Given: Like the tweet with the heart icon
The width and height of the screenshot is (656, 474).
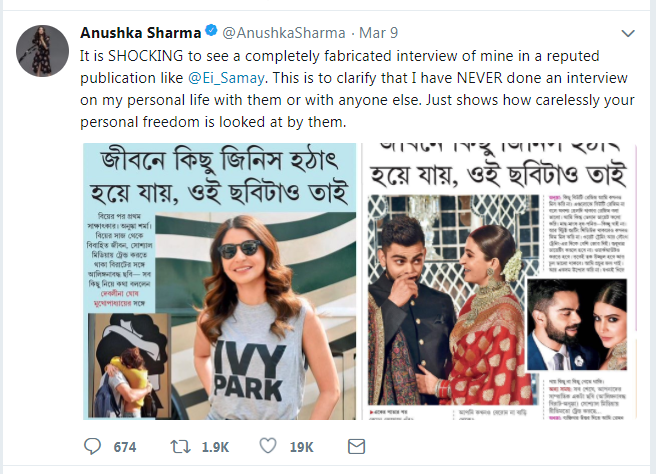Looking at the screenshot, I should coord(268,447).
